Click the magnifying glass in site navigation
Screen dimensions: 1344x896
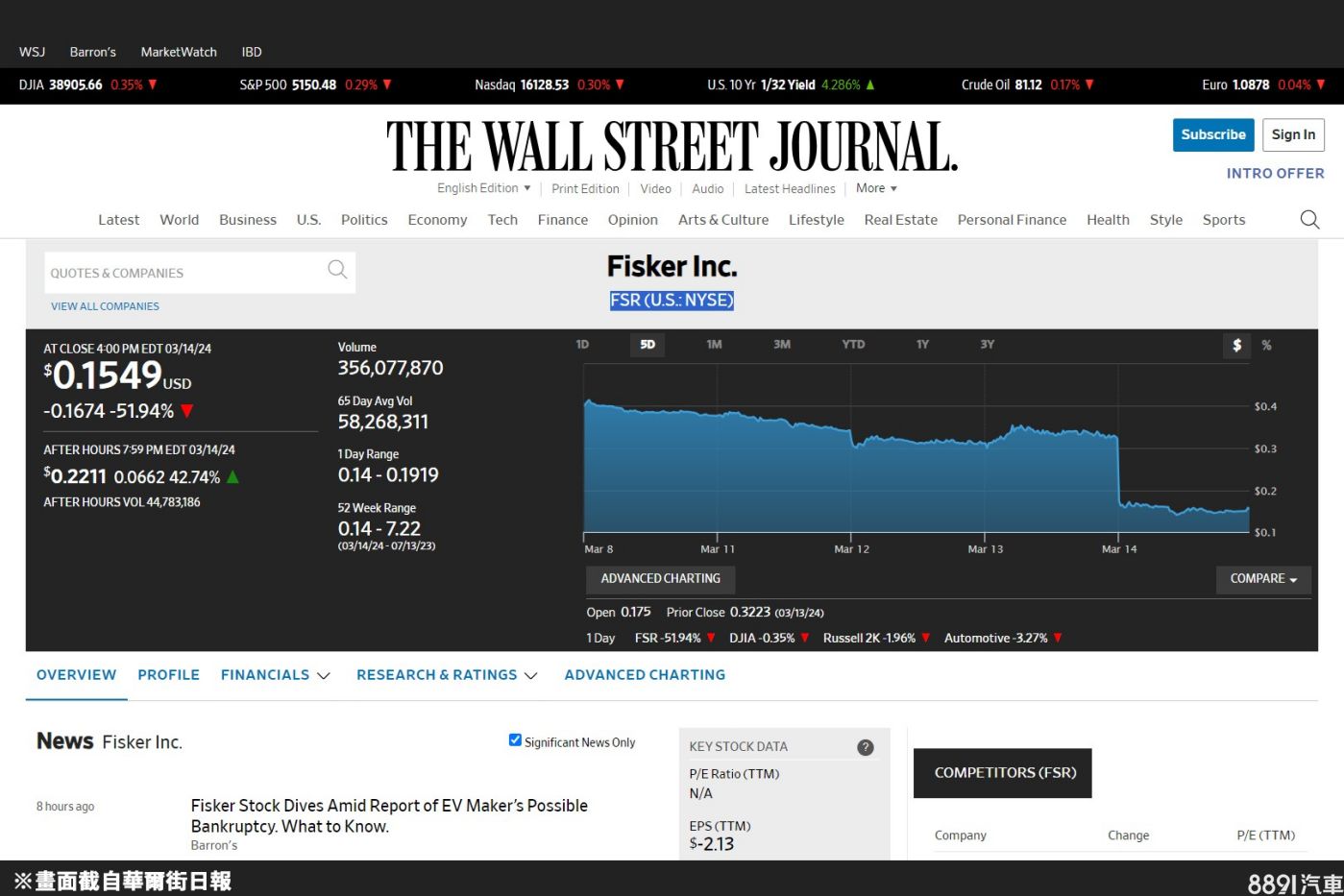point(1308,220)
